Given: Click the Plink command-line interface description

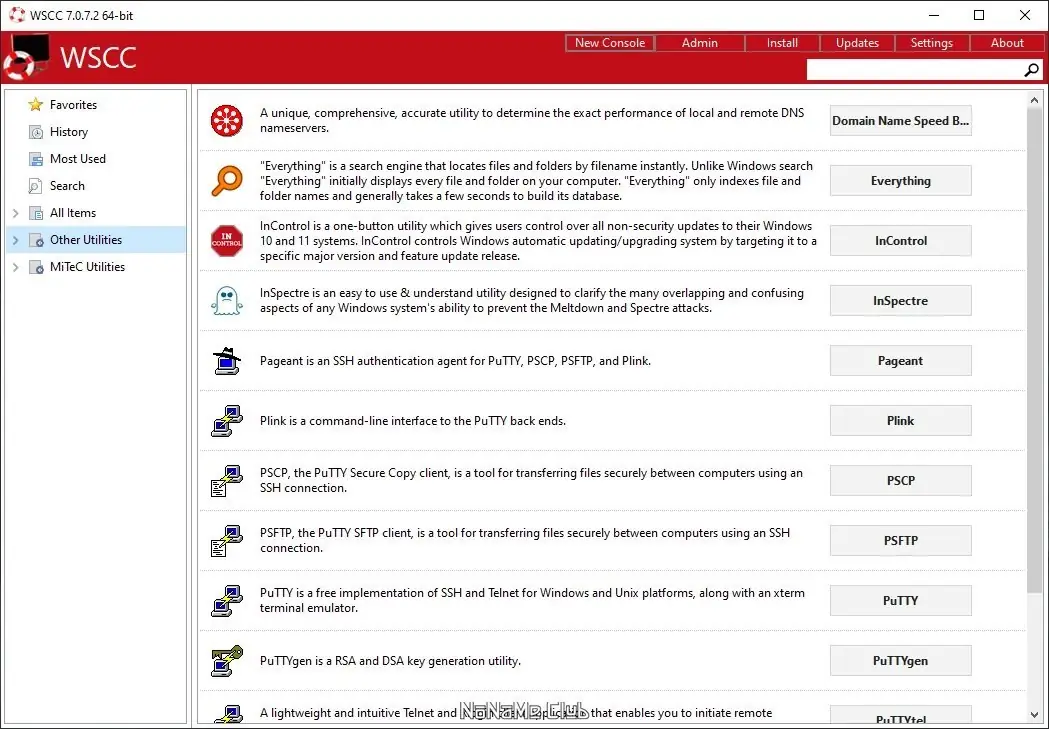Looking at the screenshot, I should pyautogui.click(x=413, y=421).
